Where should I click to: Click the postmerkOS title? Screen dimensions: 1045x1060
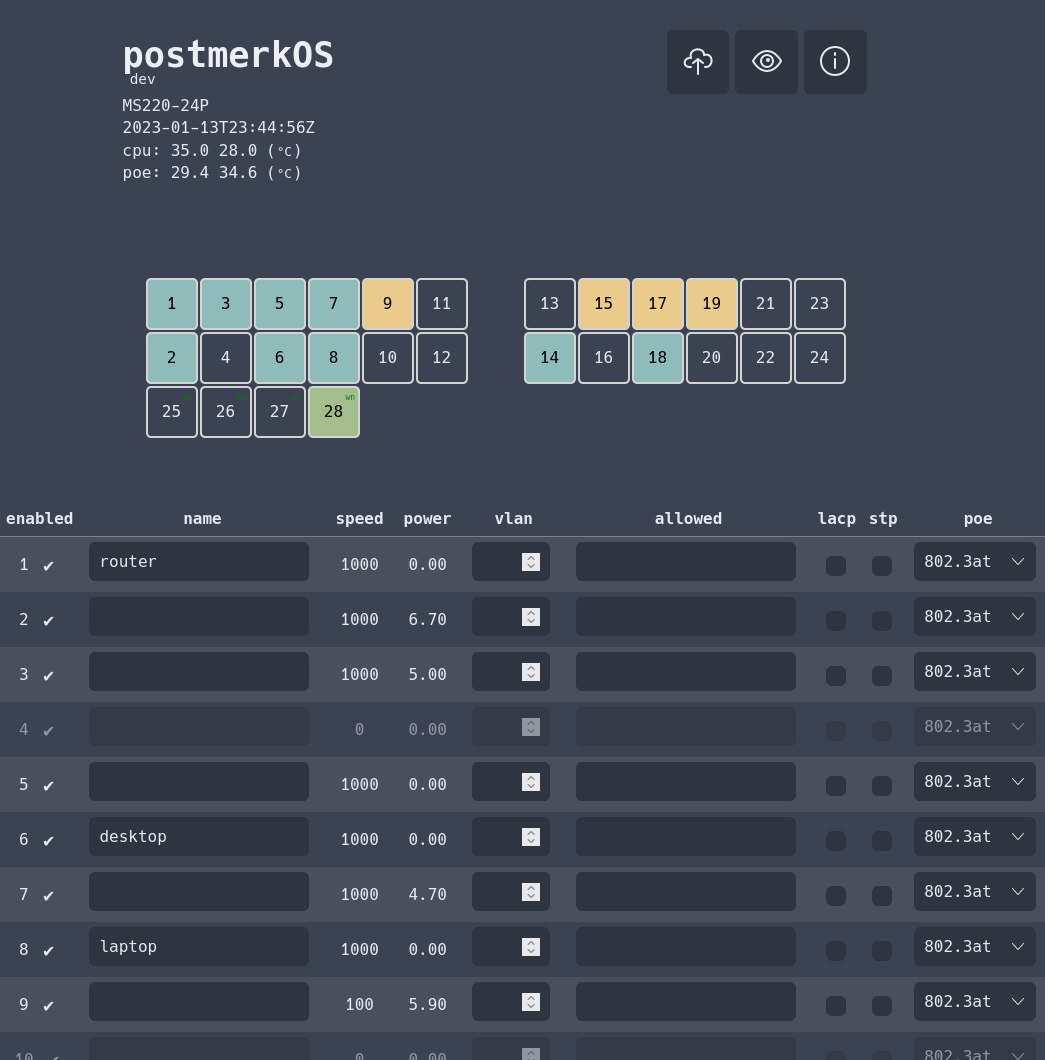coord(228,55)
